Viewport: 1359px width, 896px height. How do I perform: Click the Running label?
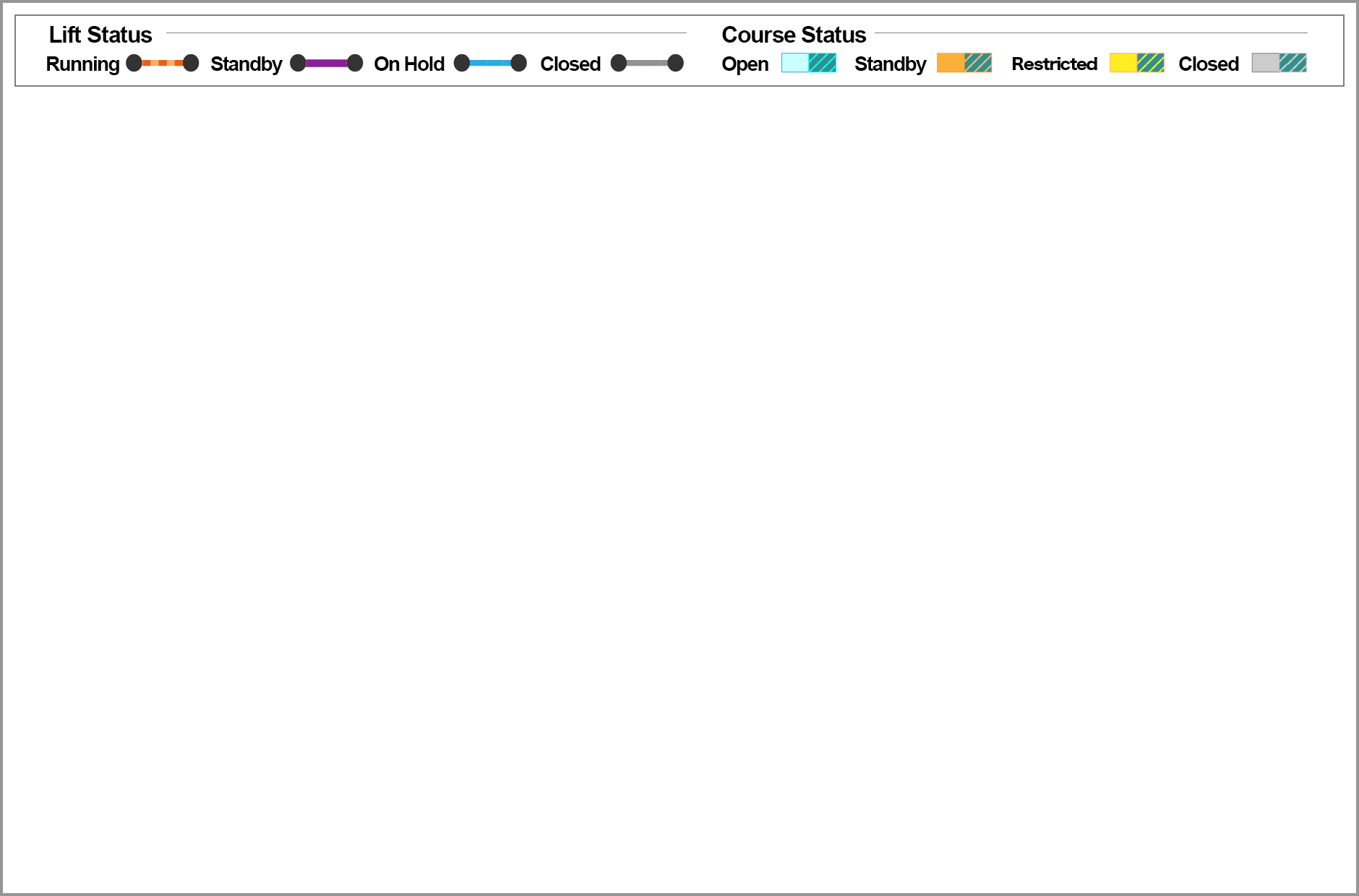(82, 64)
